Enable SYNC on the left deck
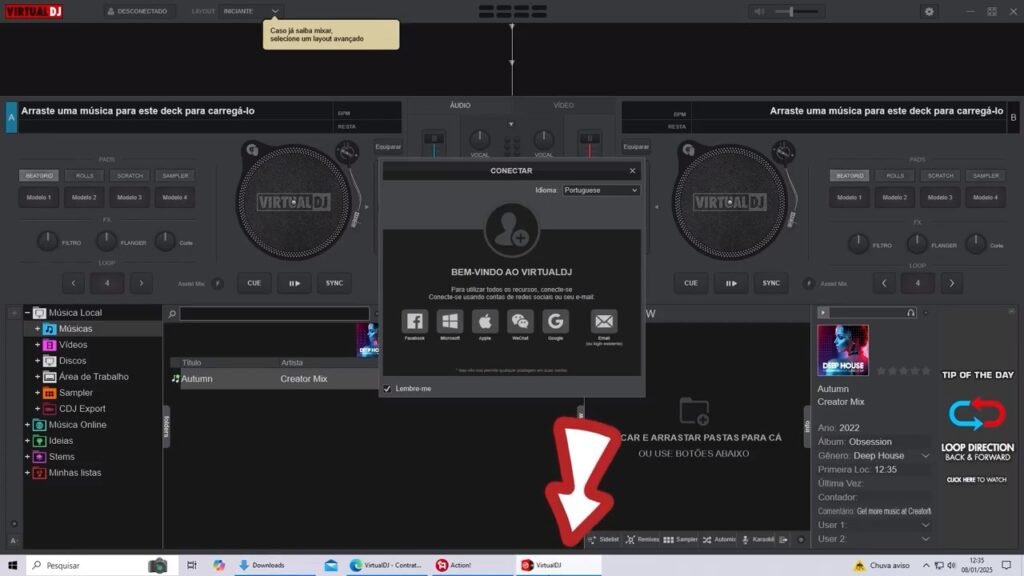 coord(334,283)
